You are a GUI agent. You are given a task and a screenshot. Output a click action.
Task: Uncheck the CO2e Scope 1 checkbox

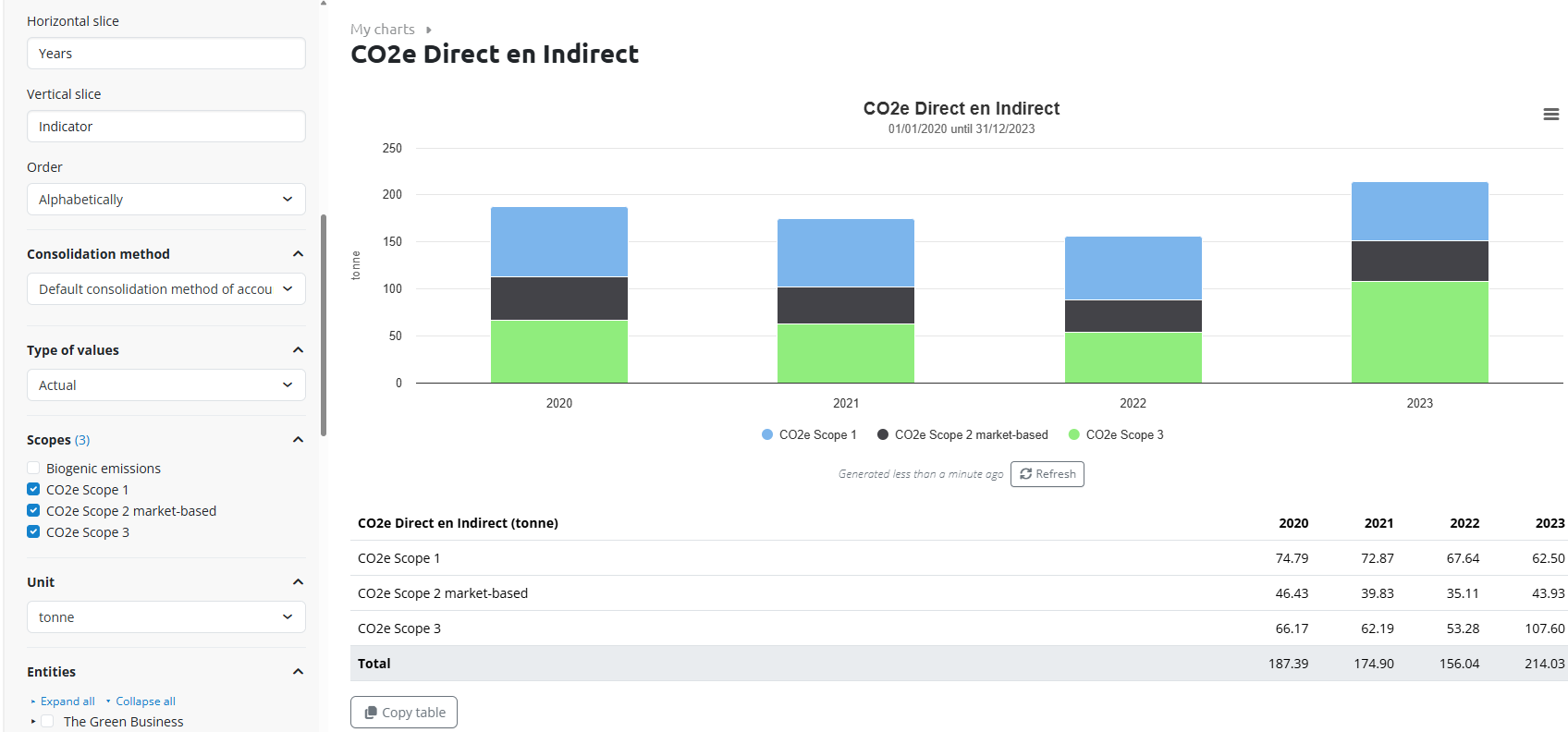click(33, 490)
